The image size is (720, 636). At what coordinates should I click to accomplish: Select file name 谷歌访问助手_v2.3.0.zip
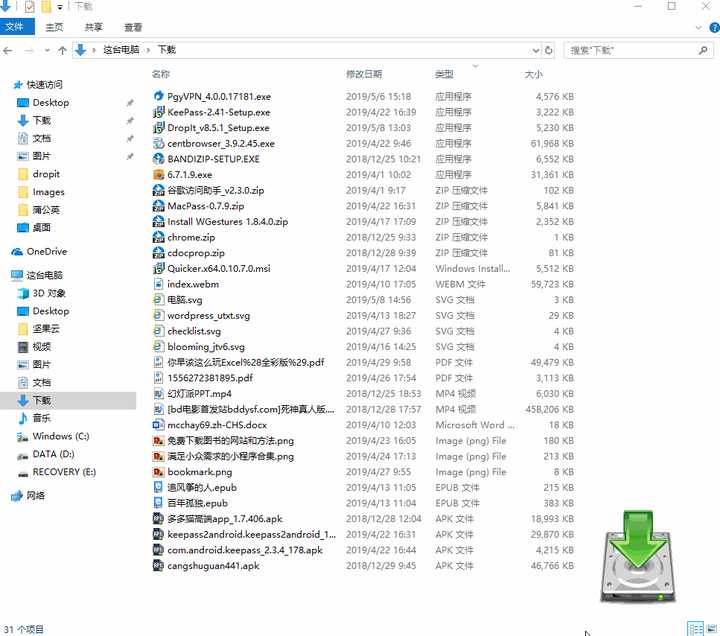tap(215, 190)
